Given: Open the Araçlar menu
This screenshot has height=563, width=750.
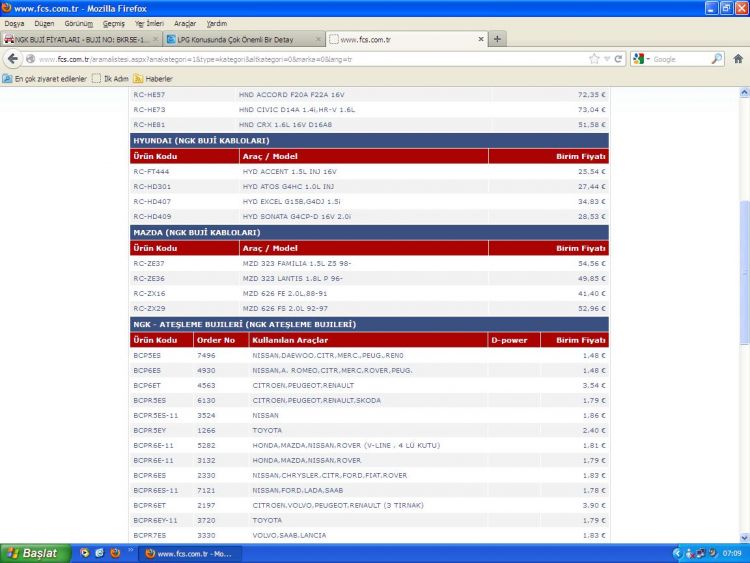Looking at the screenshot, I should pos(185,23).
